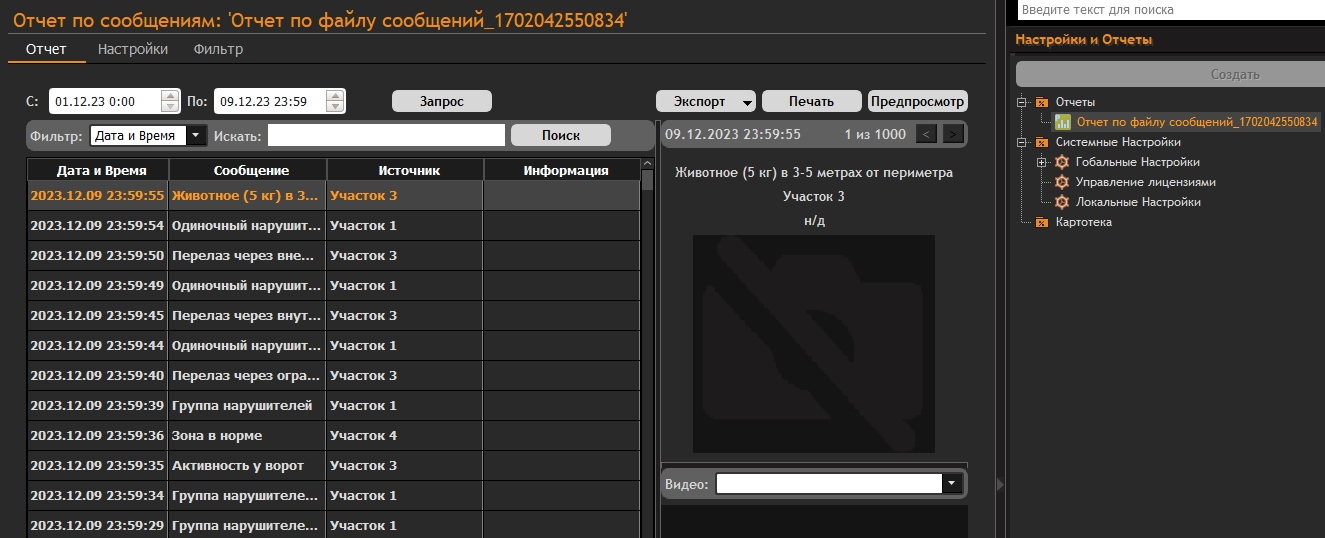Collapse the Системные Настройки tree node
Viewport: 1325px width, 538px height.
coord(1023,142)
